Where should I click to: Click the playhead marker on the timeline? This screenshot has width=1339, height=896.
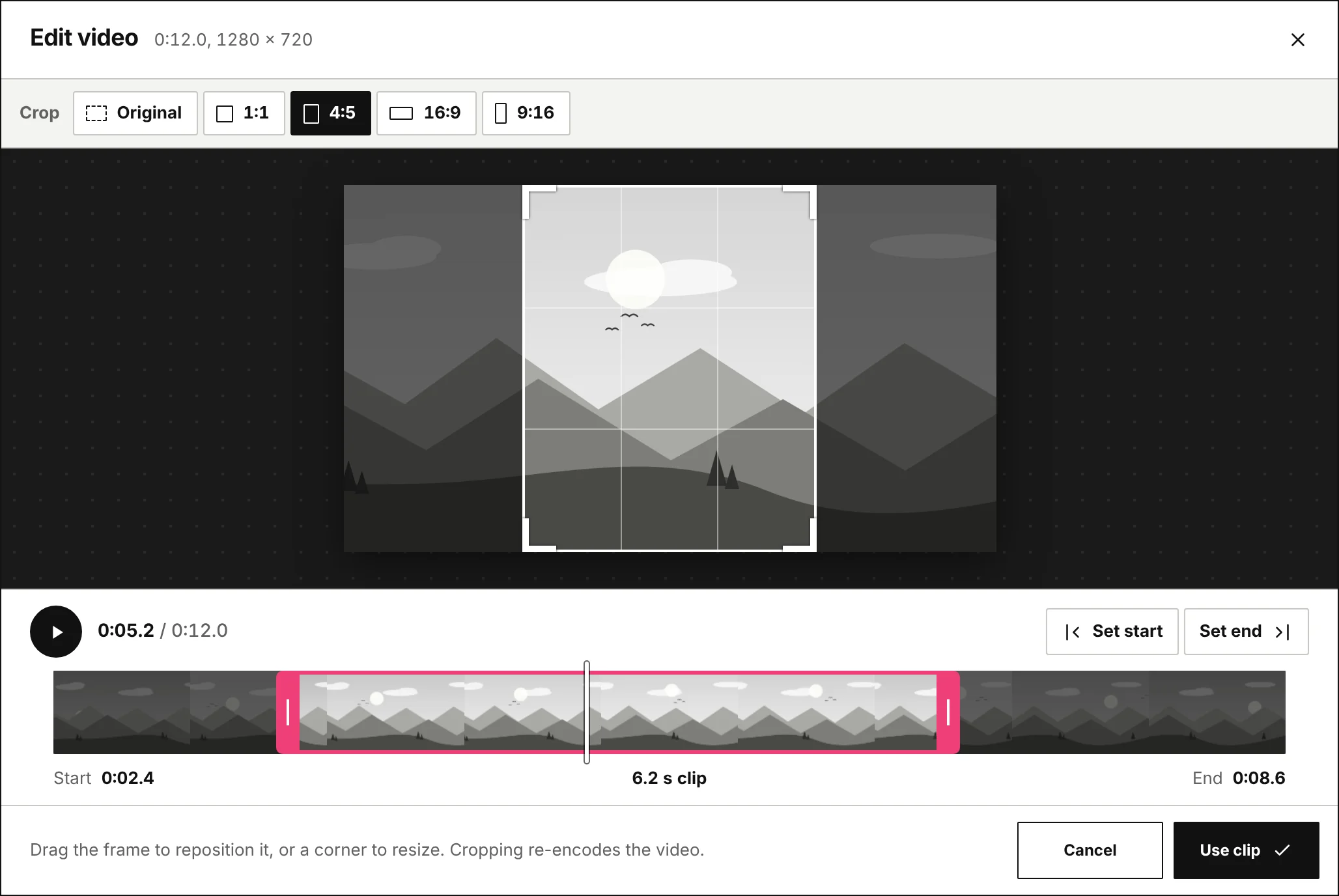(587, 712)
